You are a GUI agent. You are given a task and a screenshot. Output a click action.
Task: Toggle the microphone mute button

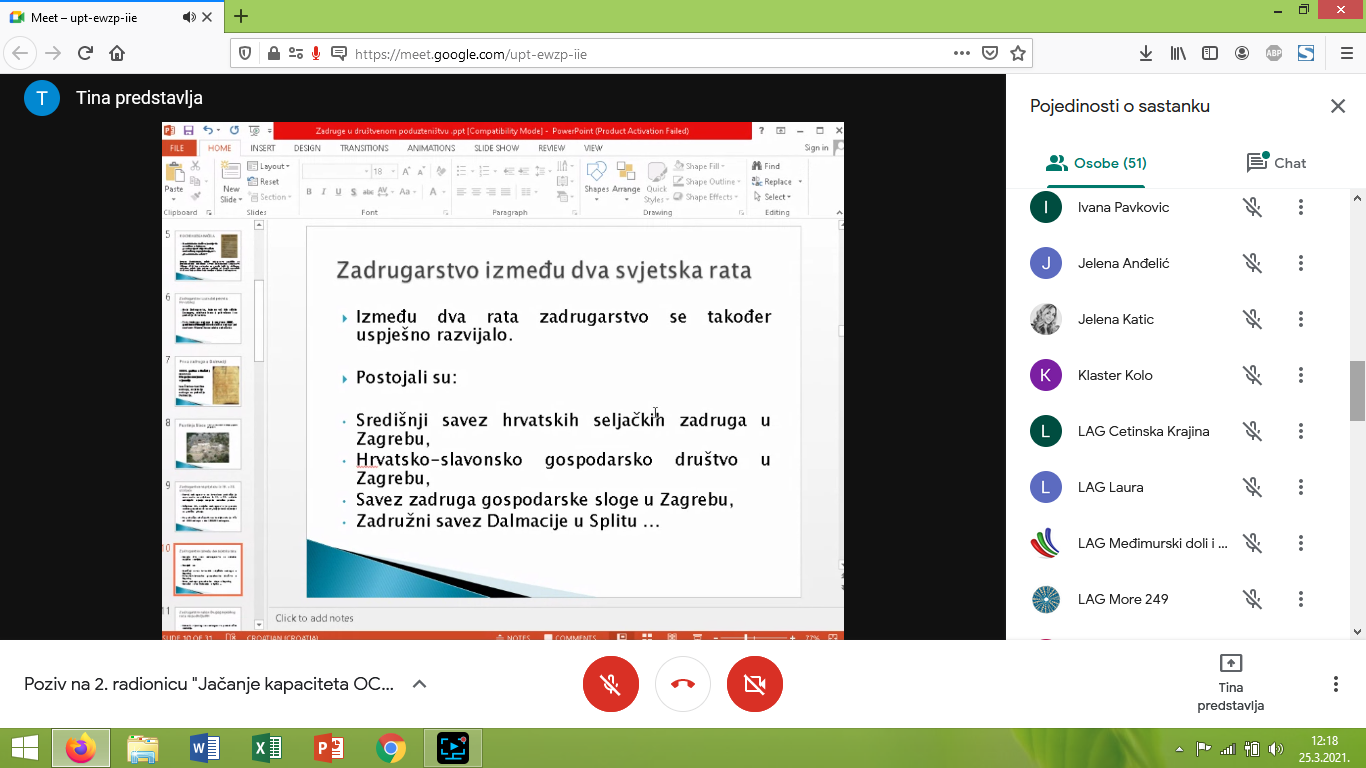coord(610,684)
